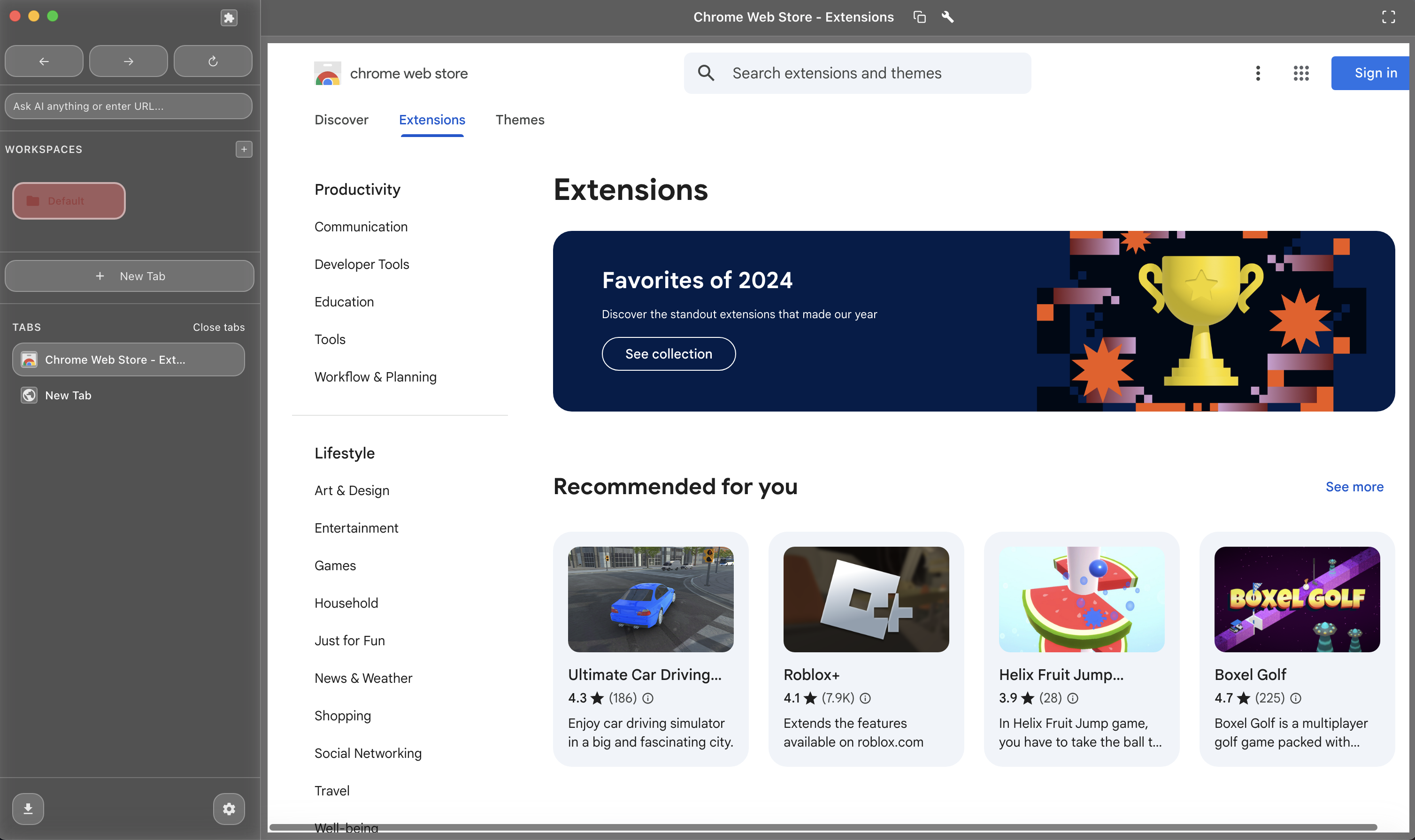Show info tooltip on Boxel Golf rating
1415x840 pixels.
pos(1297,698)
